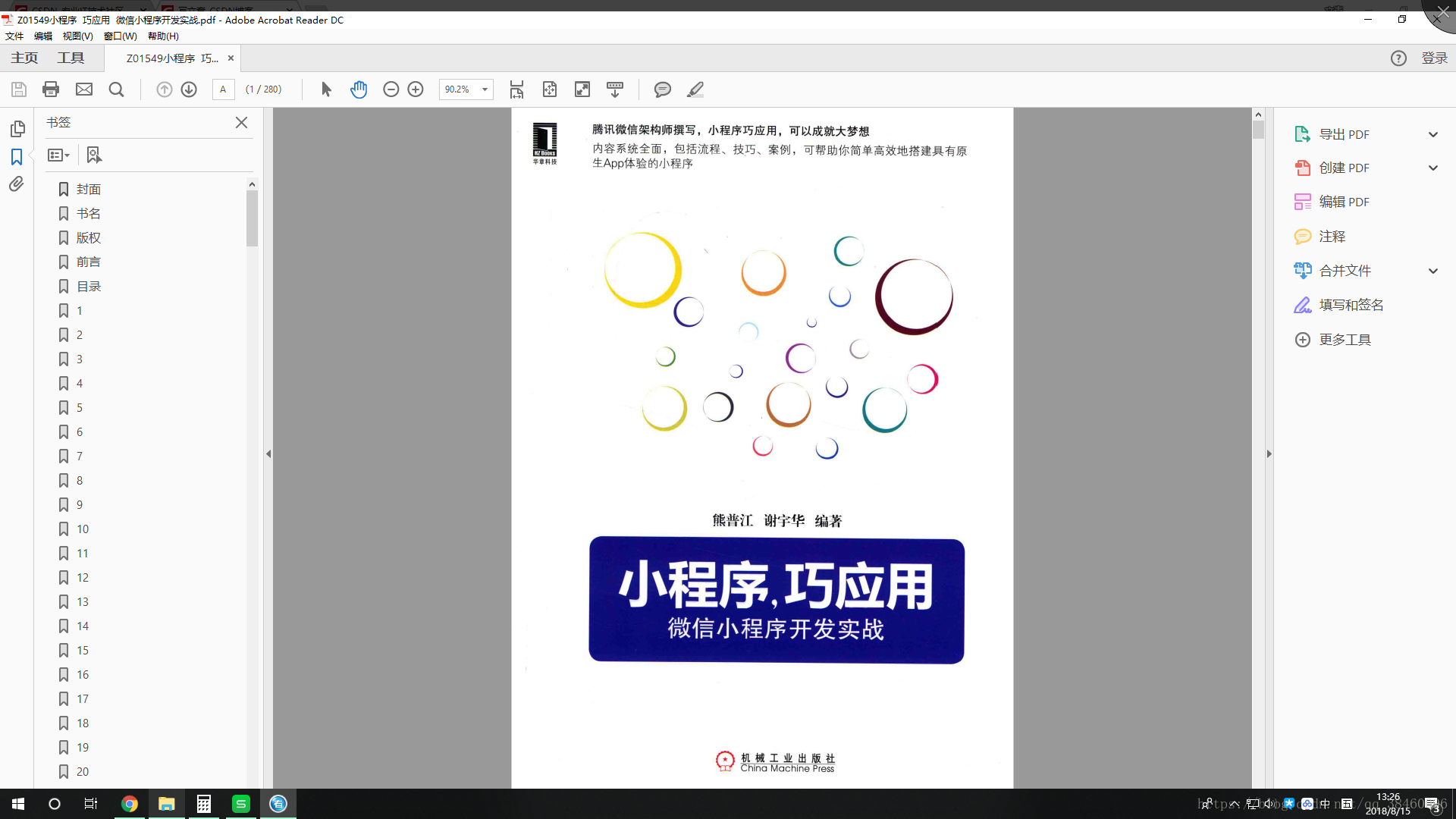This screenshot has height=819, width=1456.
Task: Open the 文件 menu
Action: coord(14,36)
